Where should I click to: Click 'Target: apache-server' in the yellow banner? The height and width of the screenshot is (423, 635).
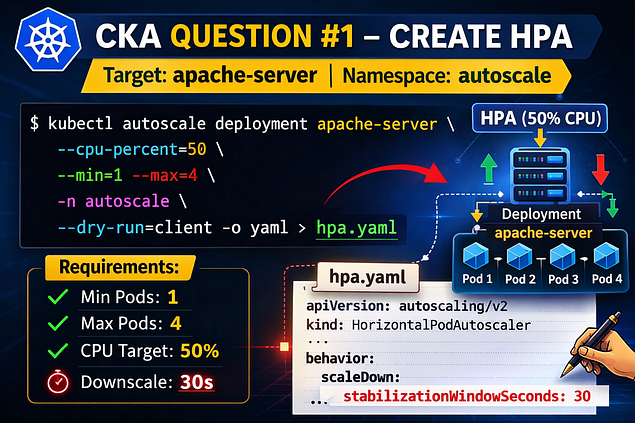click(210, 76)
